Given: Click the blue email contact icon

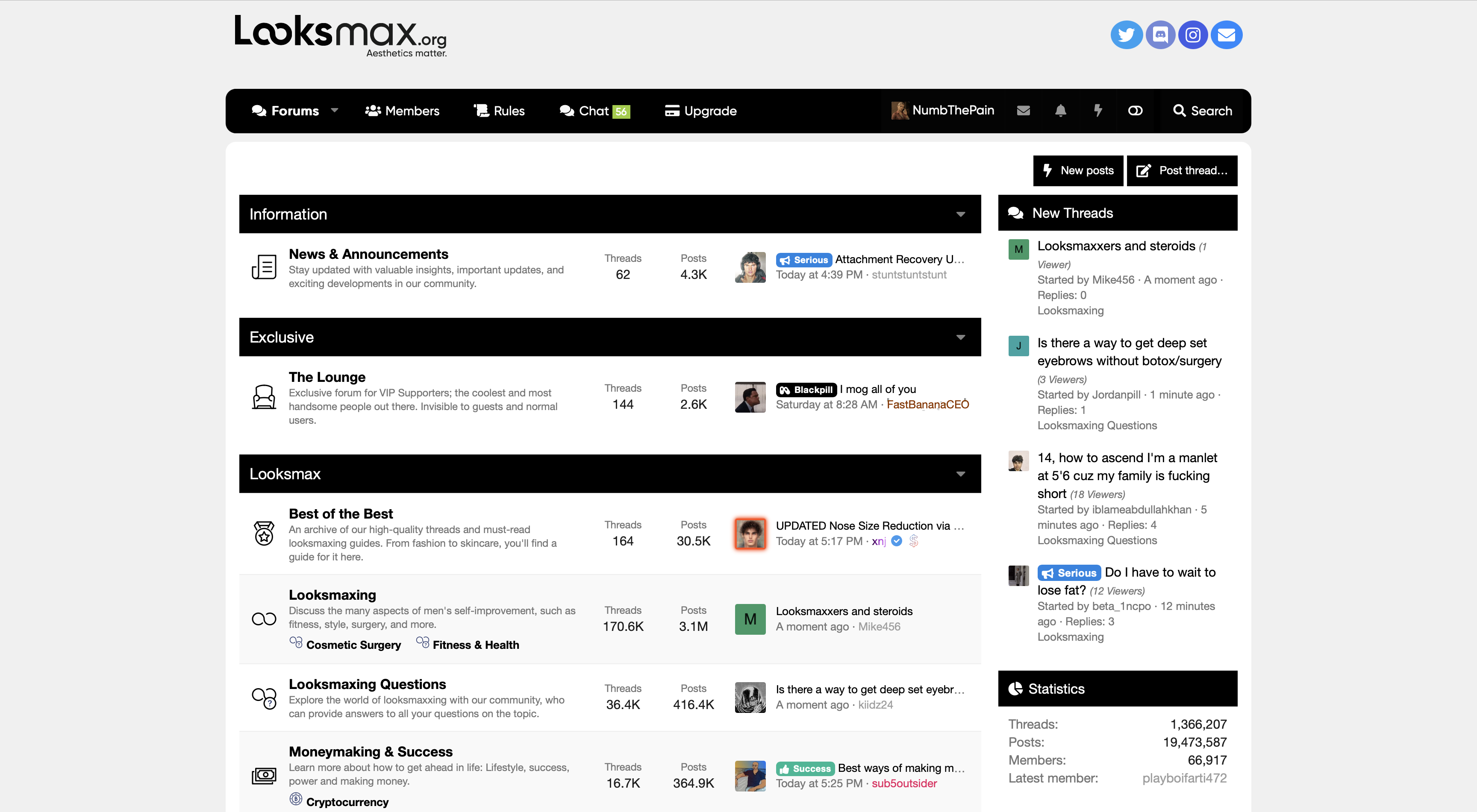Looking at the screenshot, I should pos(1227,35).
